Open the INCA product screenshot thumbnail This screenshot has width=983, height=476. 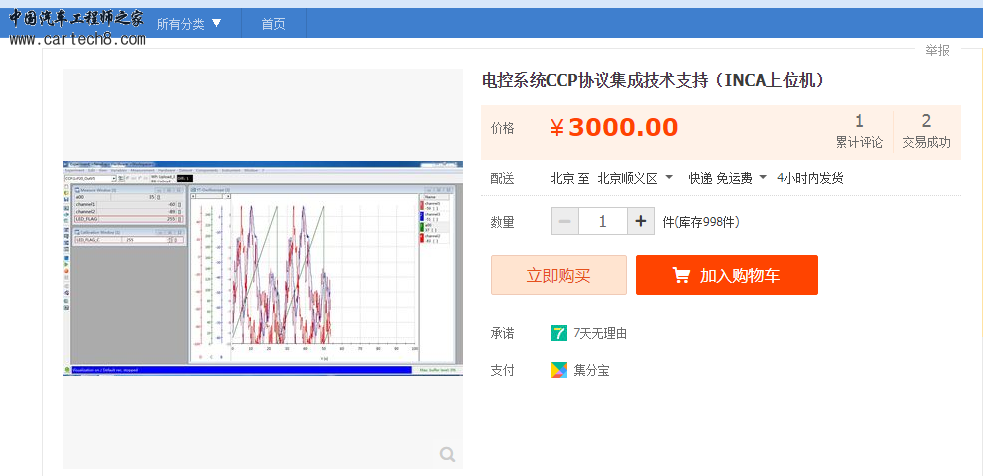(x=263, y=268)
